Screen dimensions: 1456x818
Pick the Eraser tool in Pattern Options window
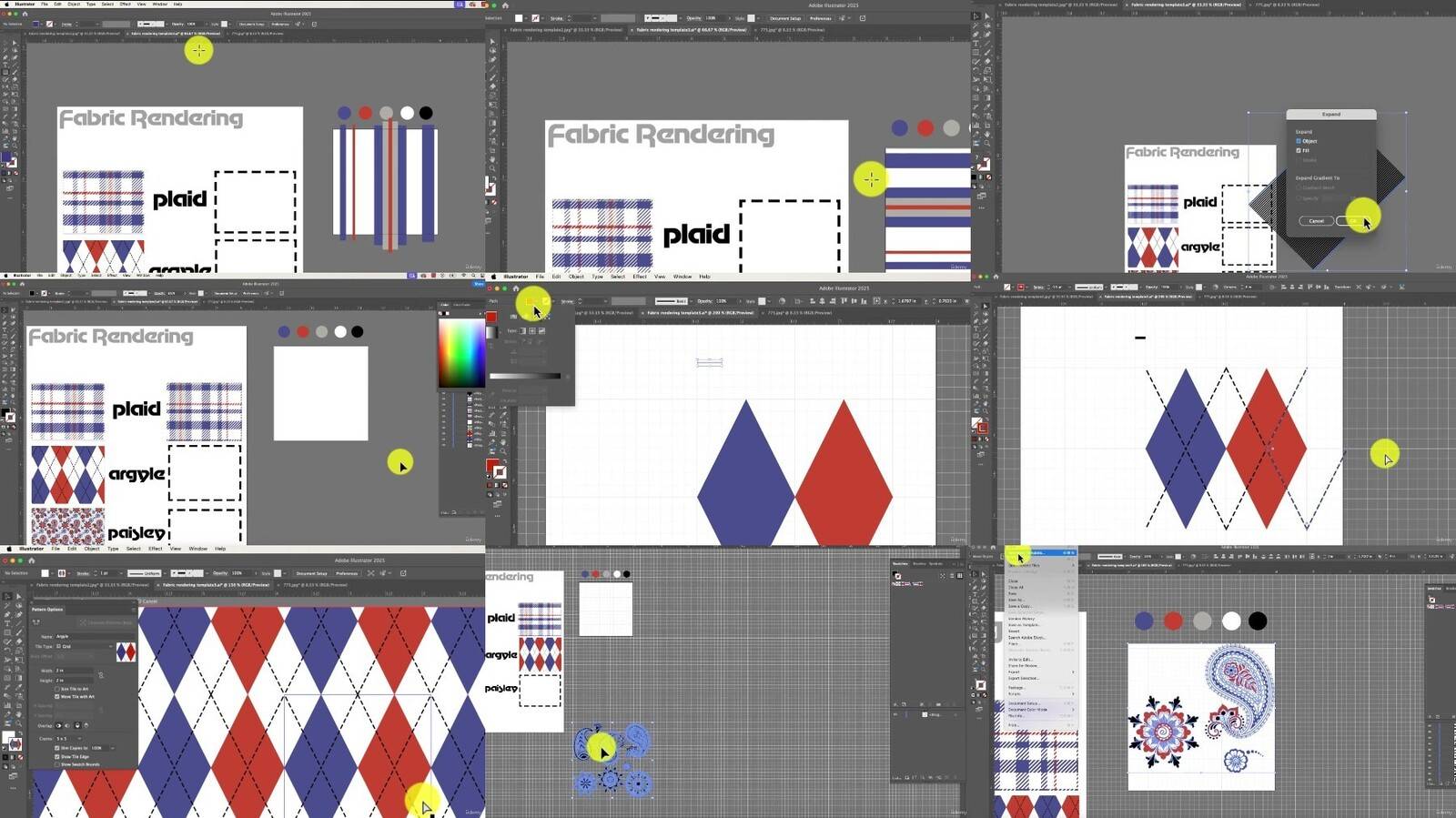[19, 641]
